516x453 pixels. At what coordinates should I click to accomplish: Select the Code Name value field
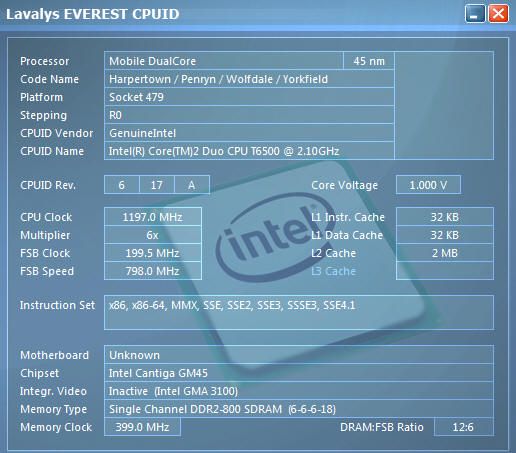(249, 79)
